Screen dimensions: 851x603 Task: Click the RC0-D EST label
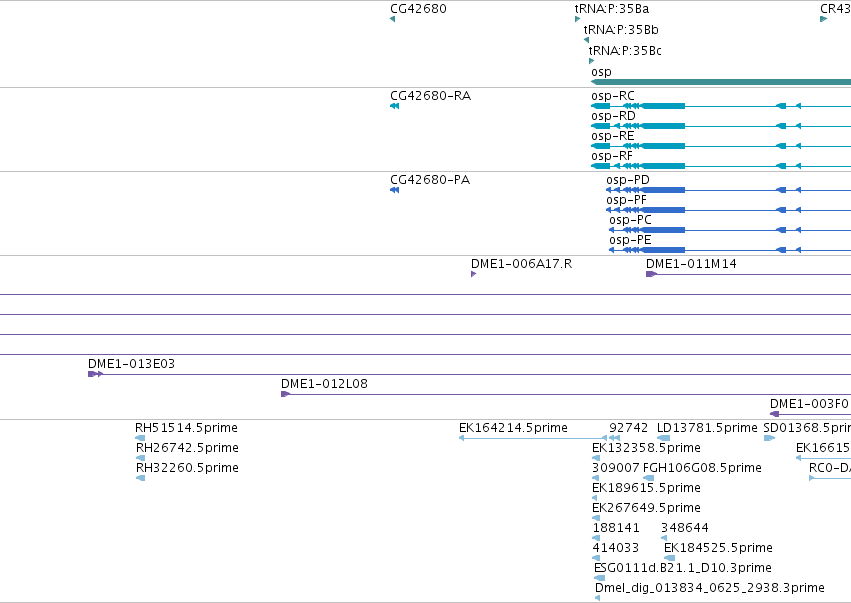tap(829, 468)
